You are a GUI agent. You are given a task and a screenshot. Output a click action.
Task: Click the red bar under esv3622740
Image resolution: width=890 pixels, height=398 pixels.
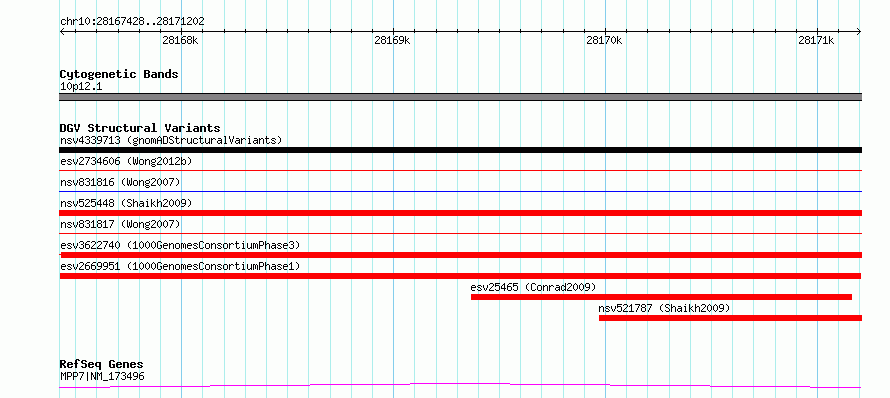click(460, 255)
